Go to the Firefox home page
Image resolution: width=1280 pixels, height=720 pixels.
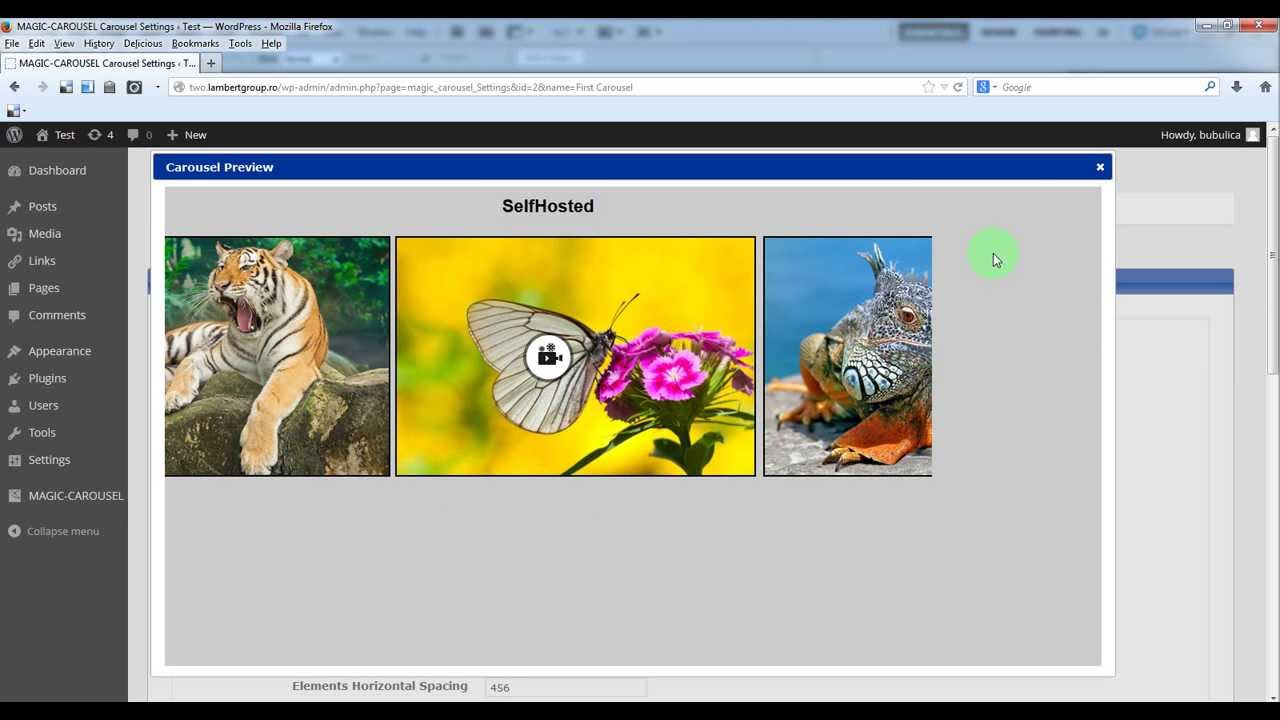[x=1265, y=87]
